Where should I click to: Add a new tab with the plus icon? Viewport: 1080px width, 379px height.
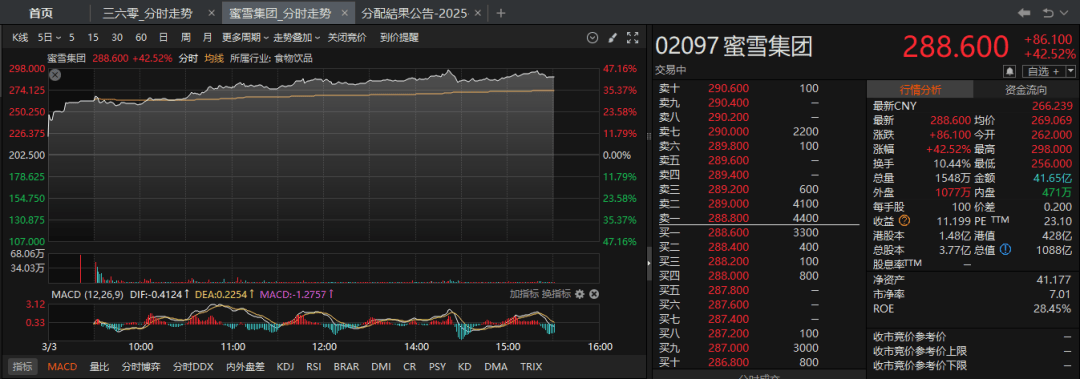coord(501,13)
